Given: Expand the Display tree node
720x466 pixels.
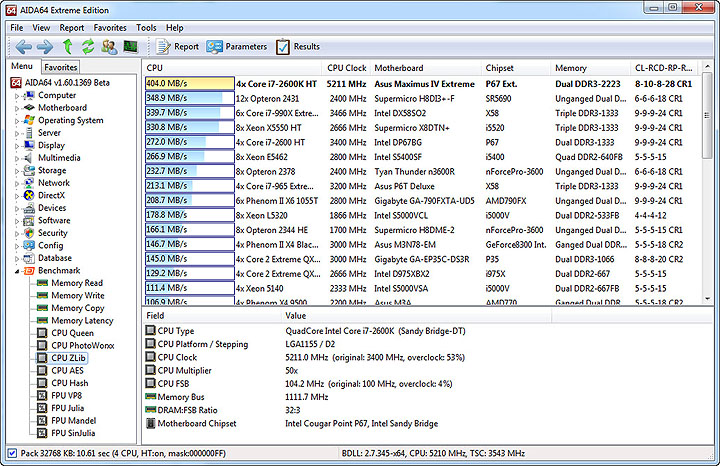Looking at the screenshot, I should tap(17, 146).
